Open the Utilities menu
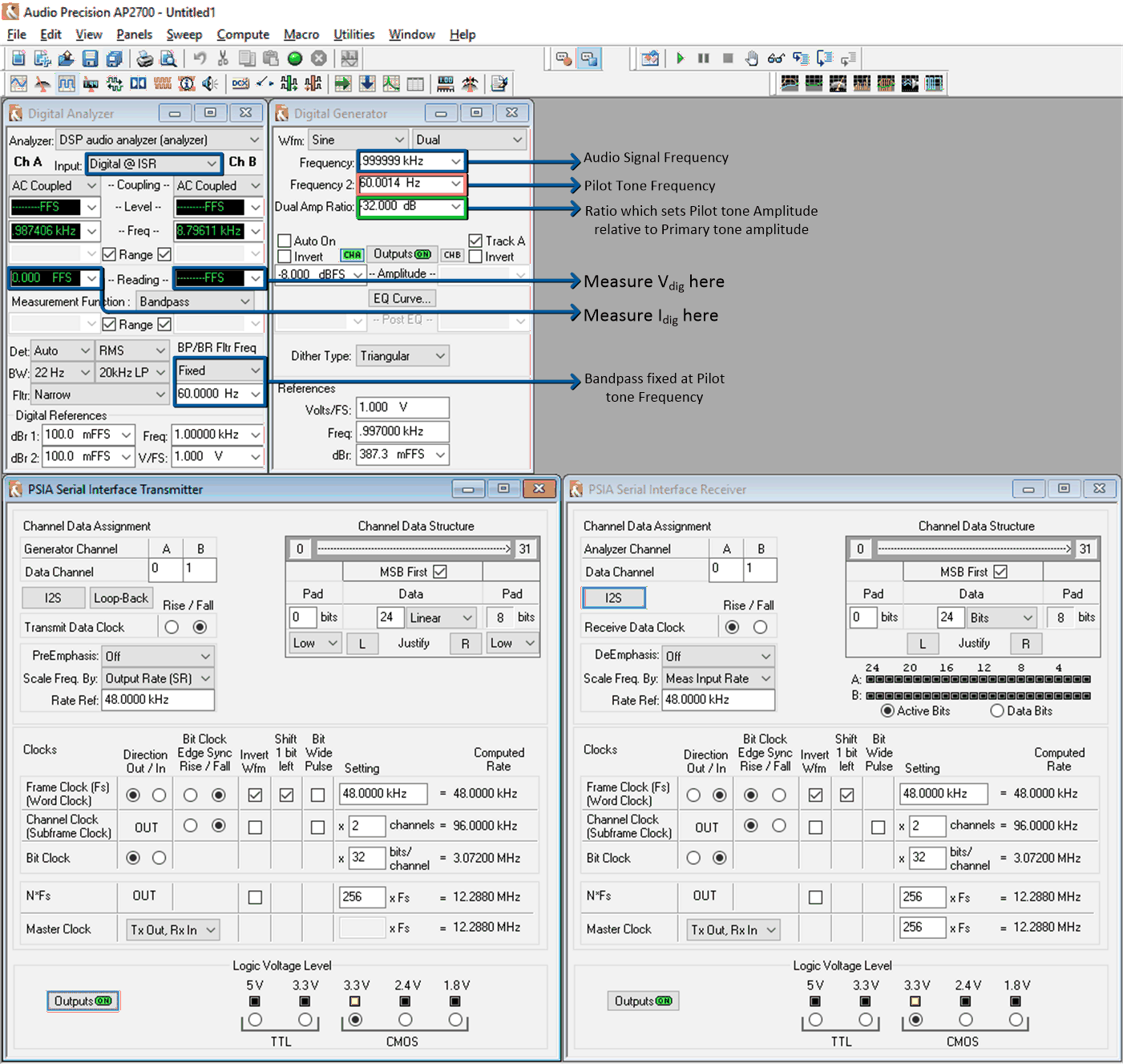Viewport: 1123px width, 1064px height. pos(353,34)
